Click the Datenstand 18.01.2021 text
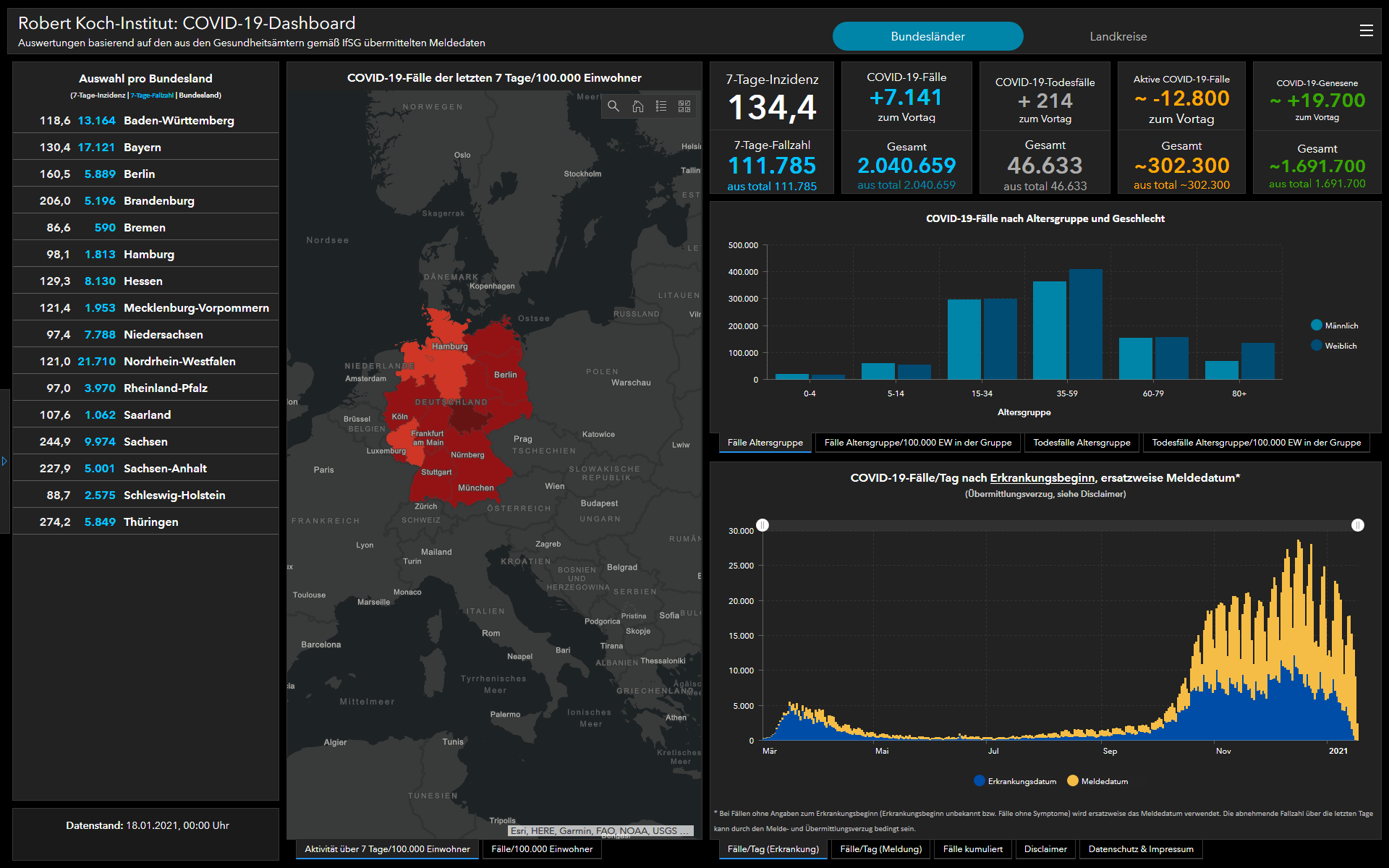Screen dimensions: 1389x868 click(148, 825)
